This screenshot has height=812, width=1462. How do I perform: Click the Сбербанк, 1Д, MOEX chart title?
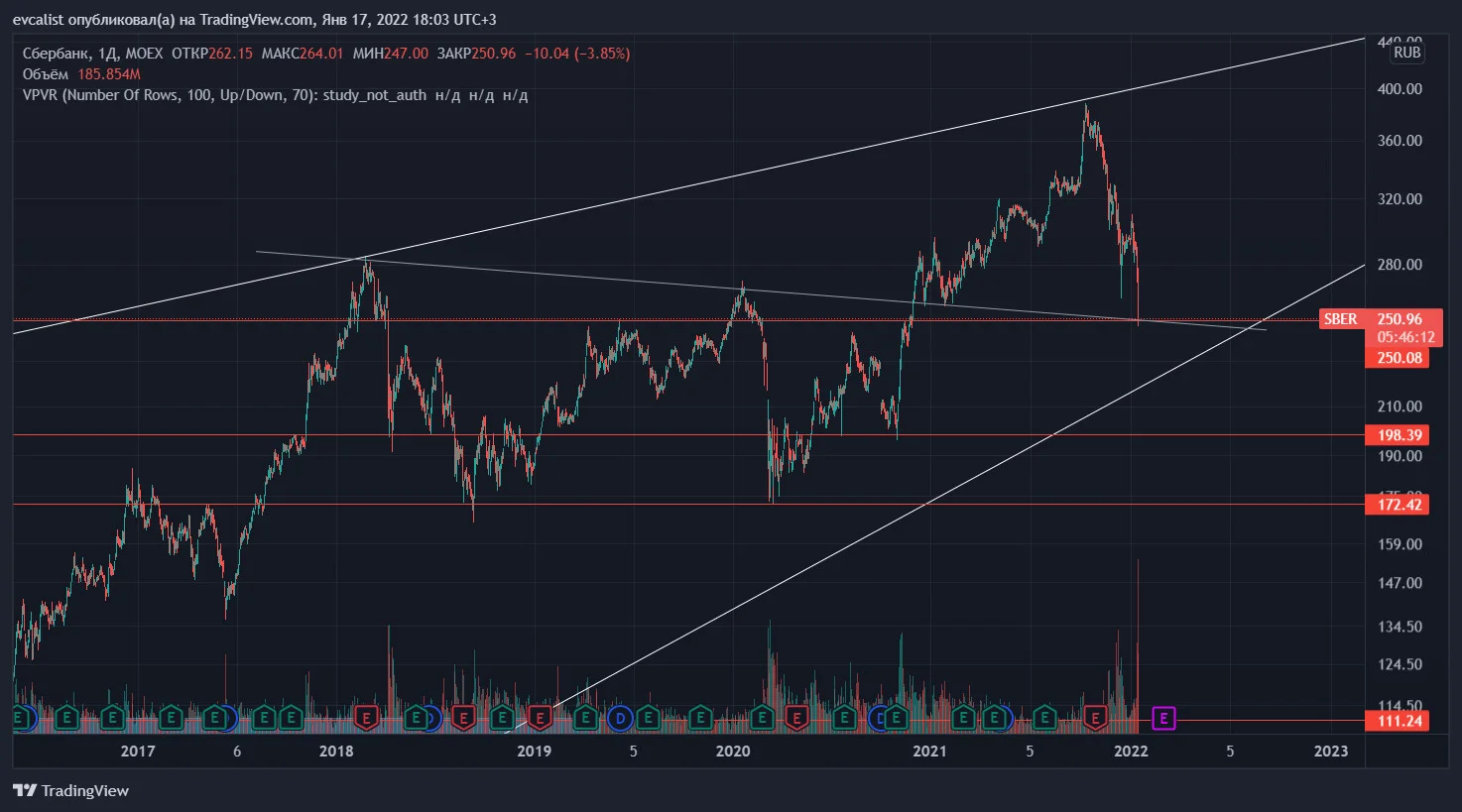pos(93,54)
